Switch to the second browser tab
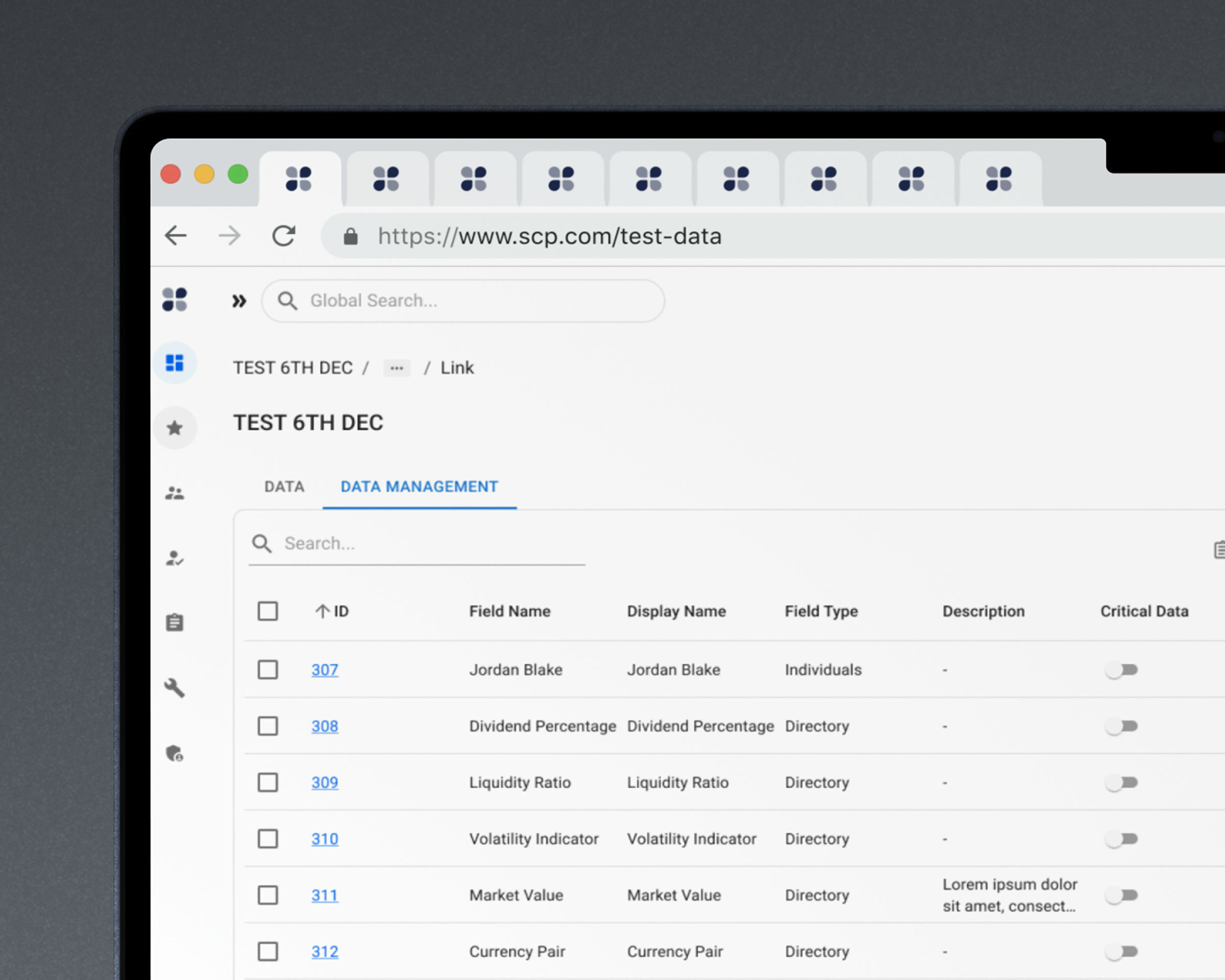The image size is (1225, 980). tap(387, 179)
